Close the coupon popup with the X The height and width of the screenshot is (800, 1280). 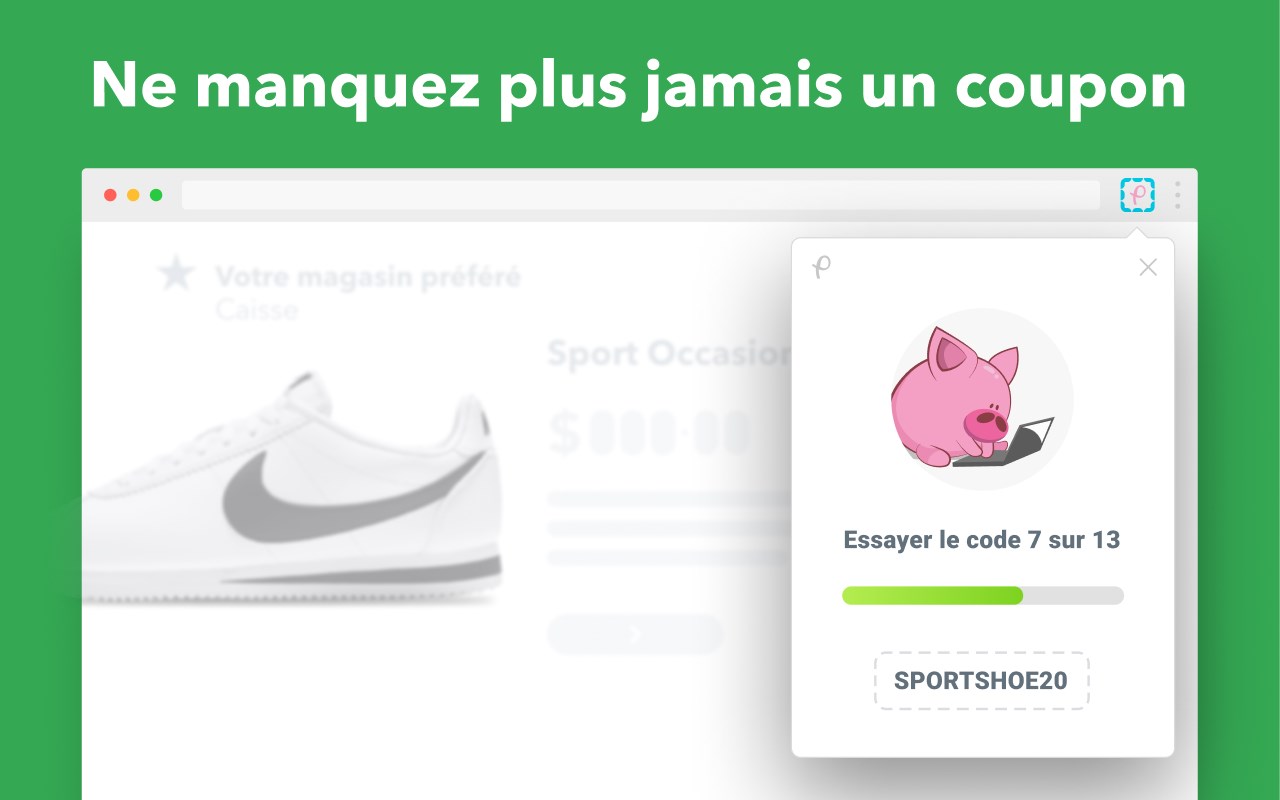click(x=1148, y=267)
